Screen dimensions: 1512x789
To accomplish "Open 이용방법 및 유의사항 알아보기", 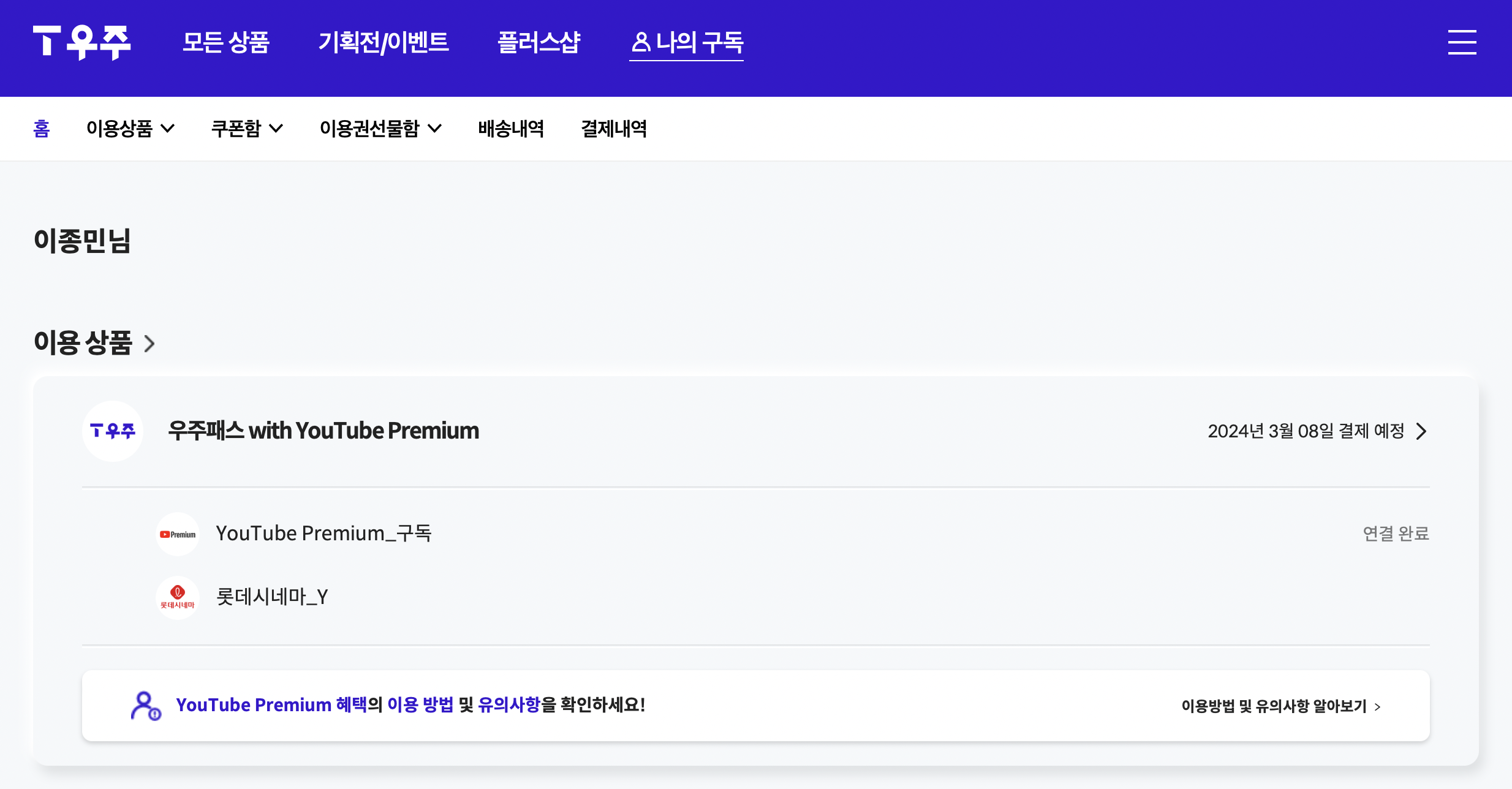I will [1280, 706].
